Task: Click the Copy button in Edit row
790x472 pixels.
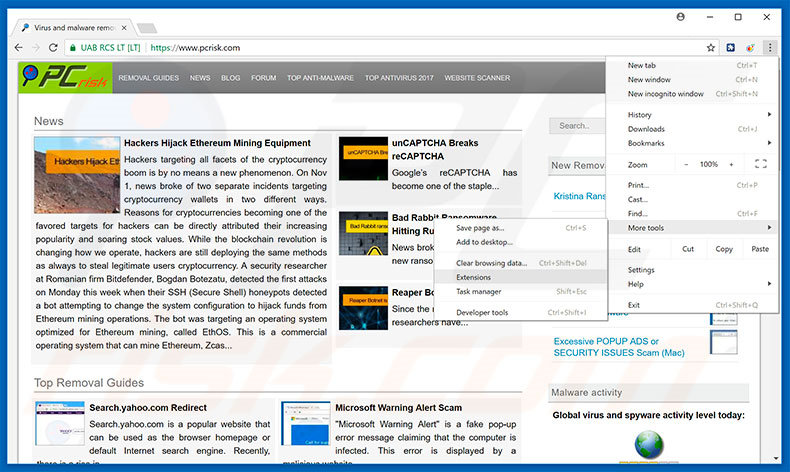Action: point(723,249)
